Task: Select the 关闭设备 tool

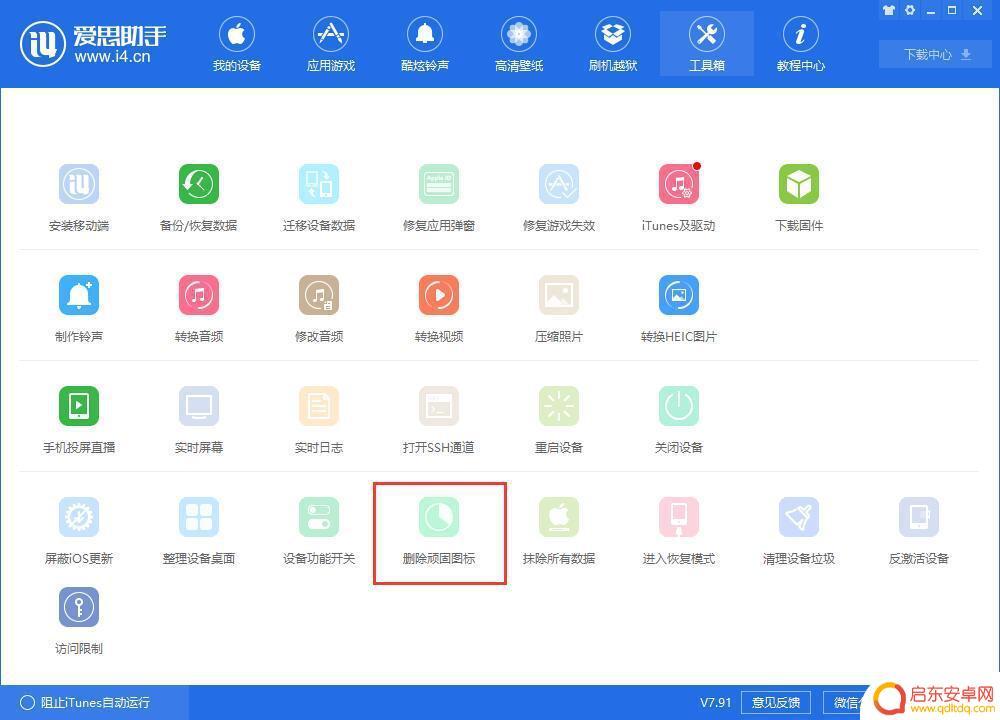Action: point(679,420)
